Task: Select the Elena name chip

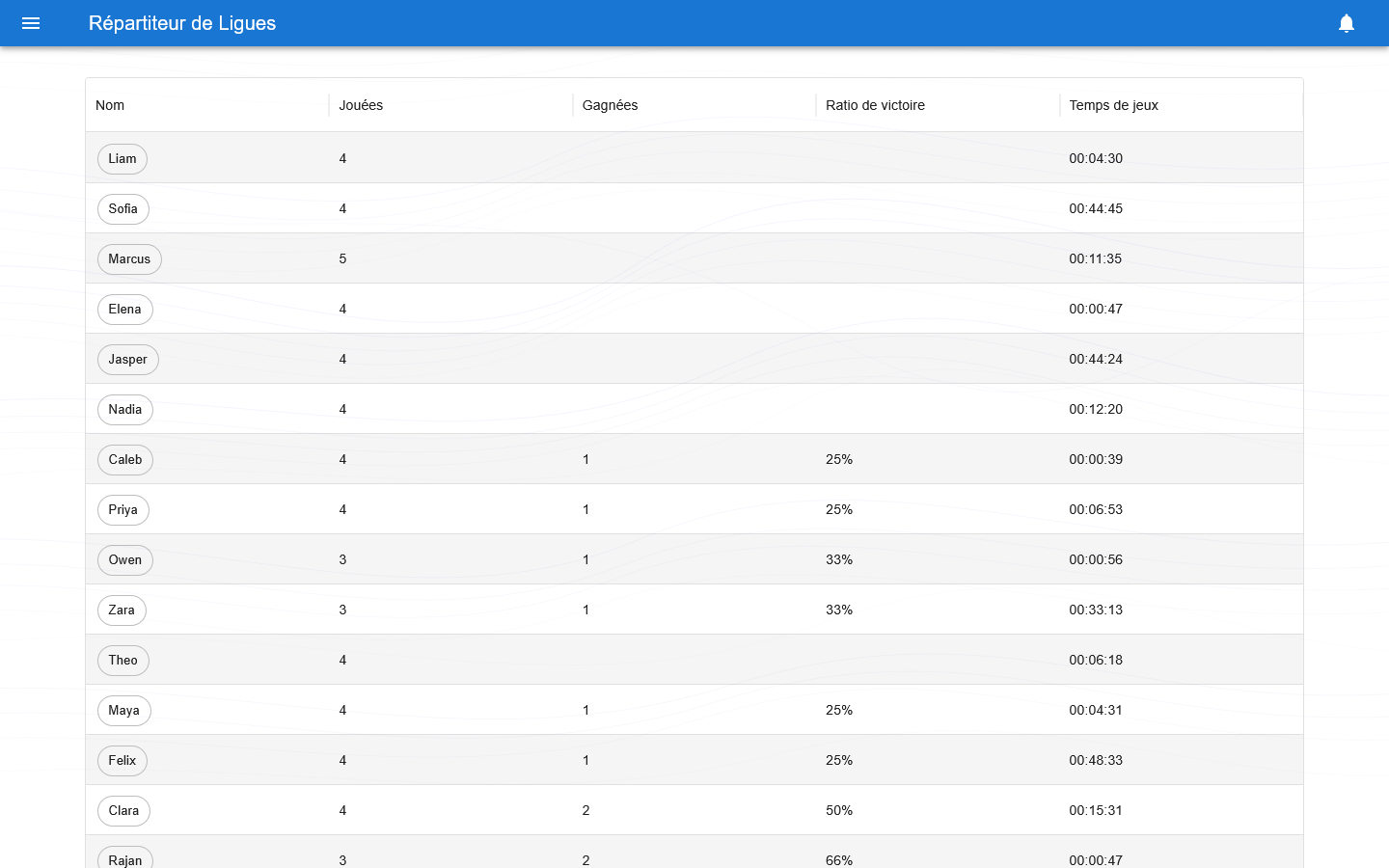Action: pos(125,310)
